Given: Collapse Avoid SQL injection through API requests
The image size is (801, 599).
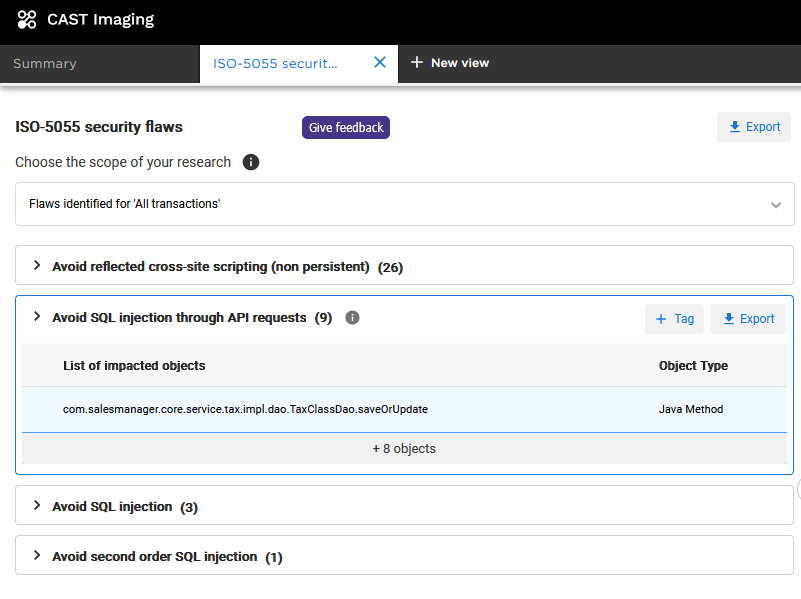Looking at the screenshot, I should click(x=37, y=317).
